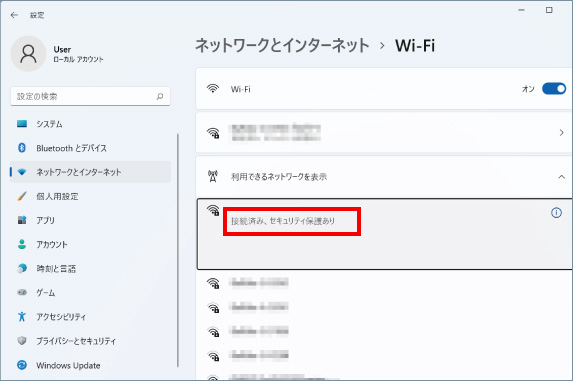
Task: Open connected network properties chevron
Action: click(562, 133)
